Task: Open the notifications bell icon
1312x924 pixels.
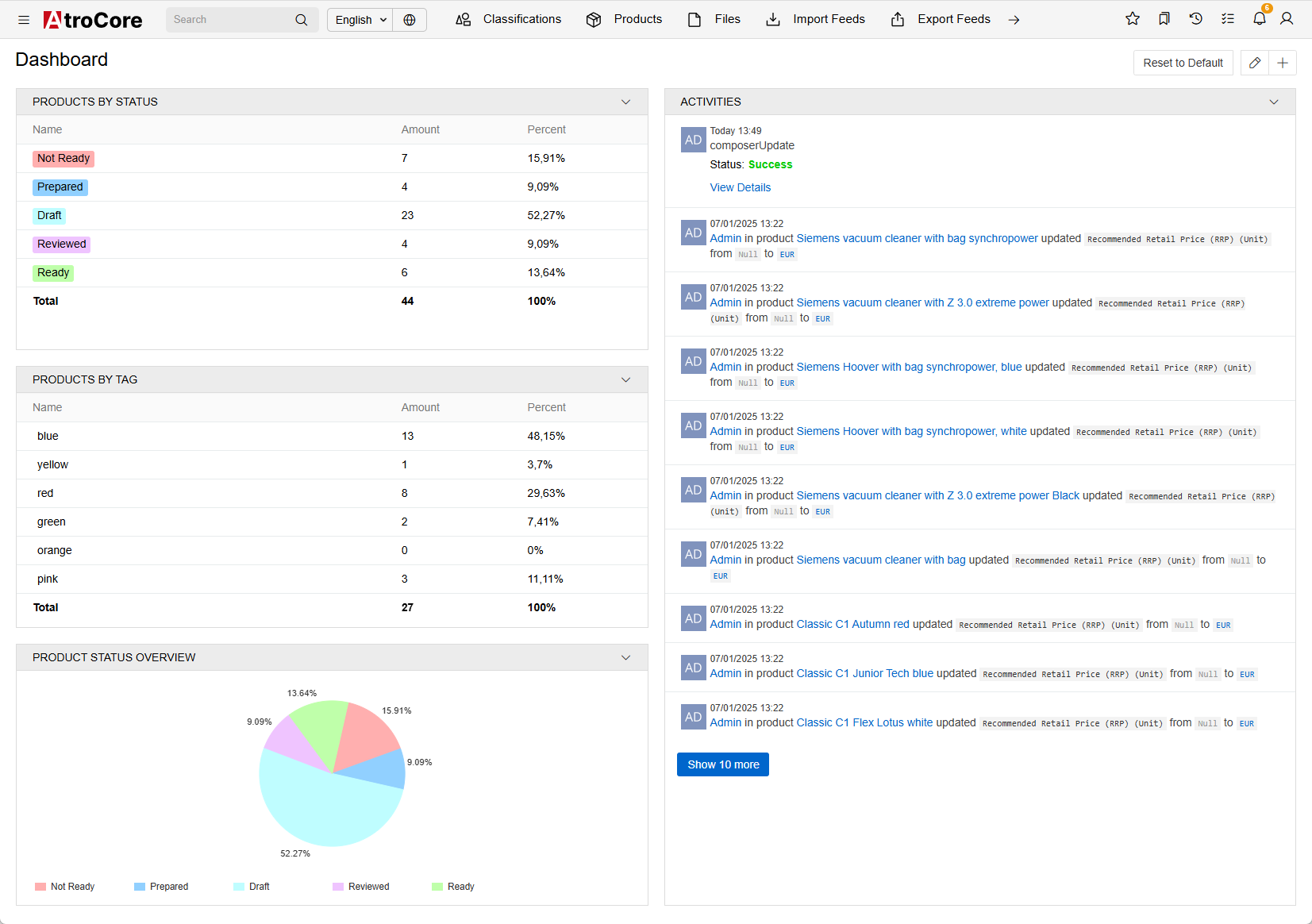Action: [x=1259, y=18]
